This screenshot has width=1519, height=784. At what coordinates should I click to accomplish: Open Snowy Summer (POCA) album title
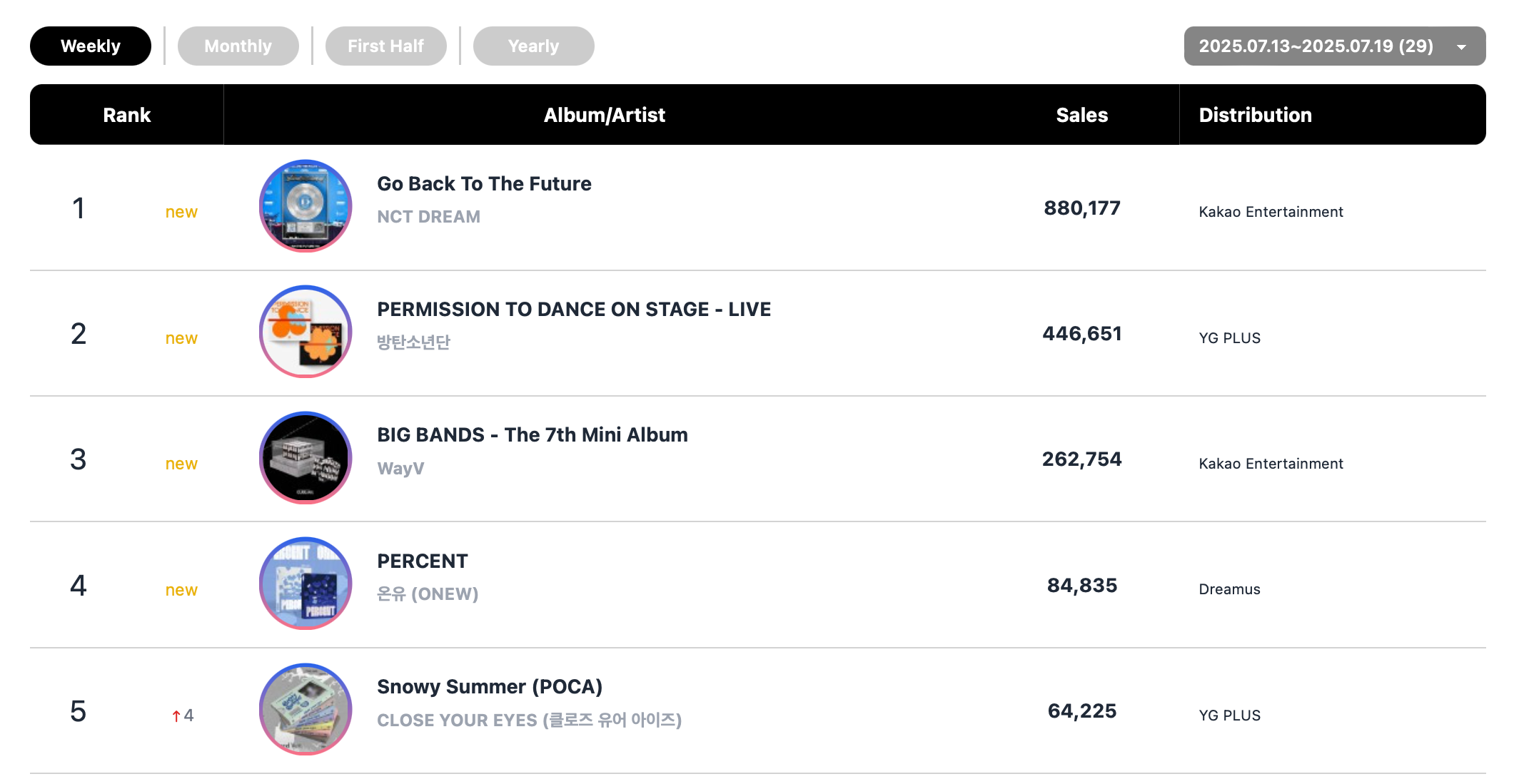click(x=490, y=687)
